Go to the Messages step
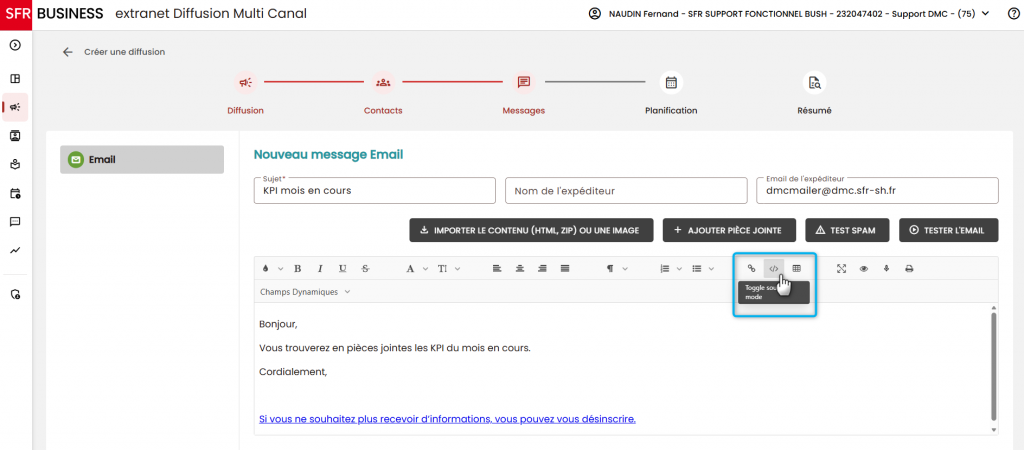The image size is (1024, 450). click(x=524, y=93)
